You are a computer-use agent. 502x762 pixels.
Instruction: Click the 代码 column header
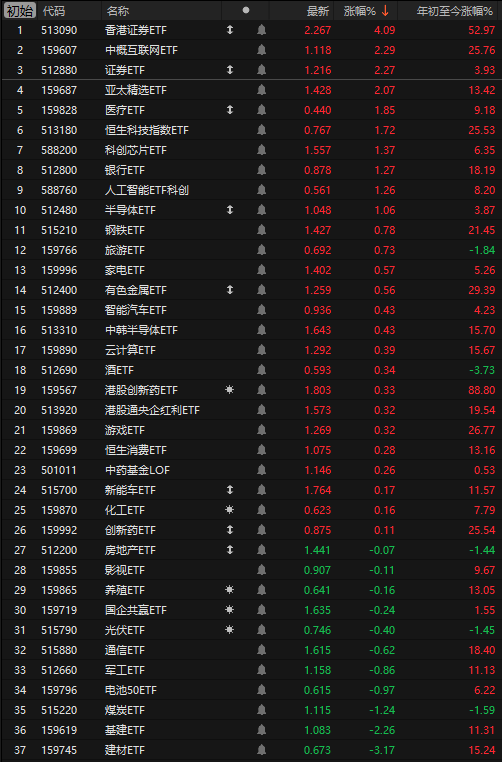pyautogui.click(x=53, y=11)
